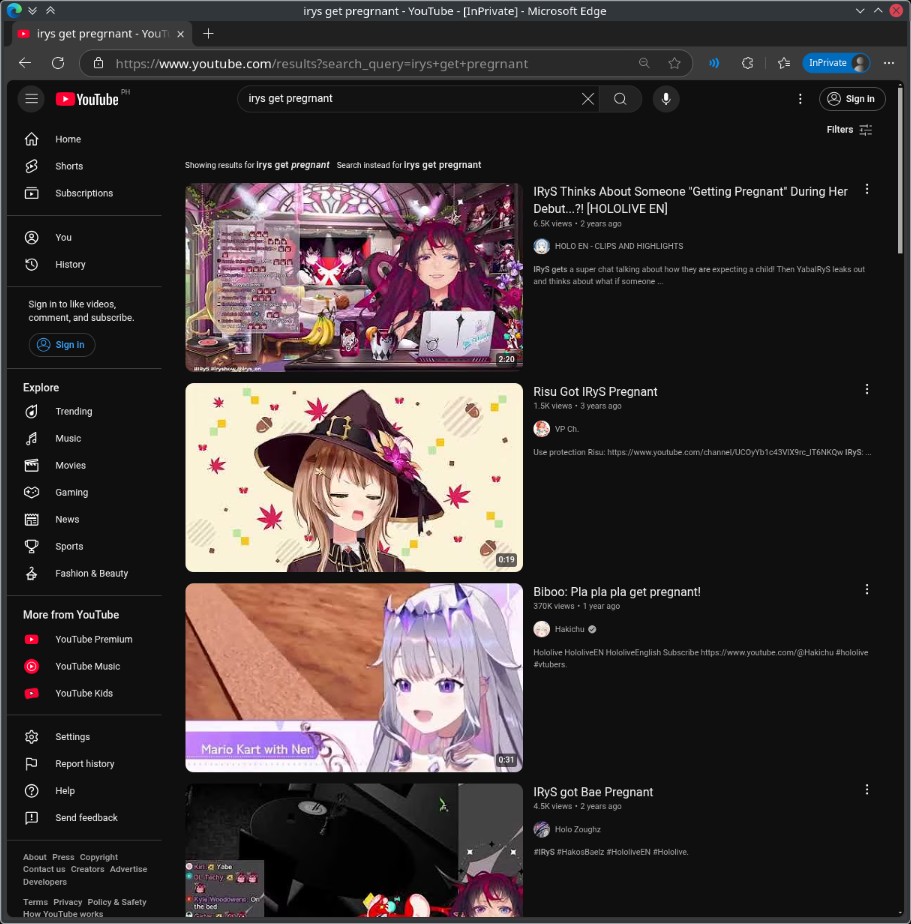
Task: Click Developers footer link
Action: tap(45, 882)
